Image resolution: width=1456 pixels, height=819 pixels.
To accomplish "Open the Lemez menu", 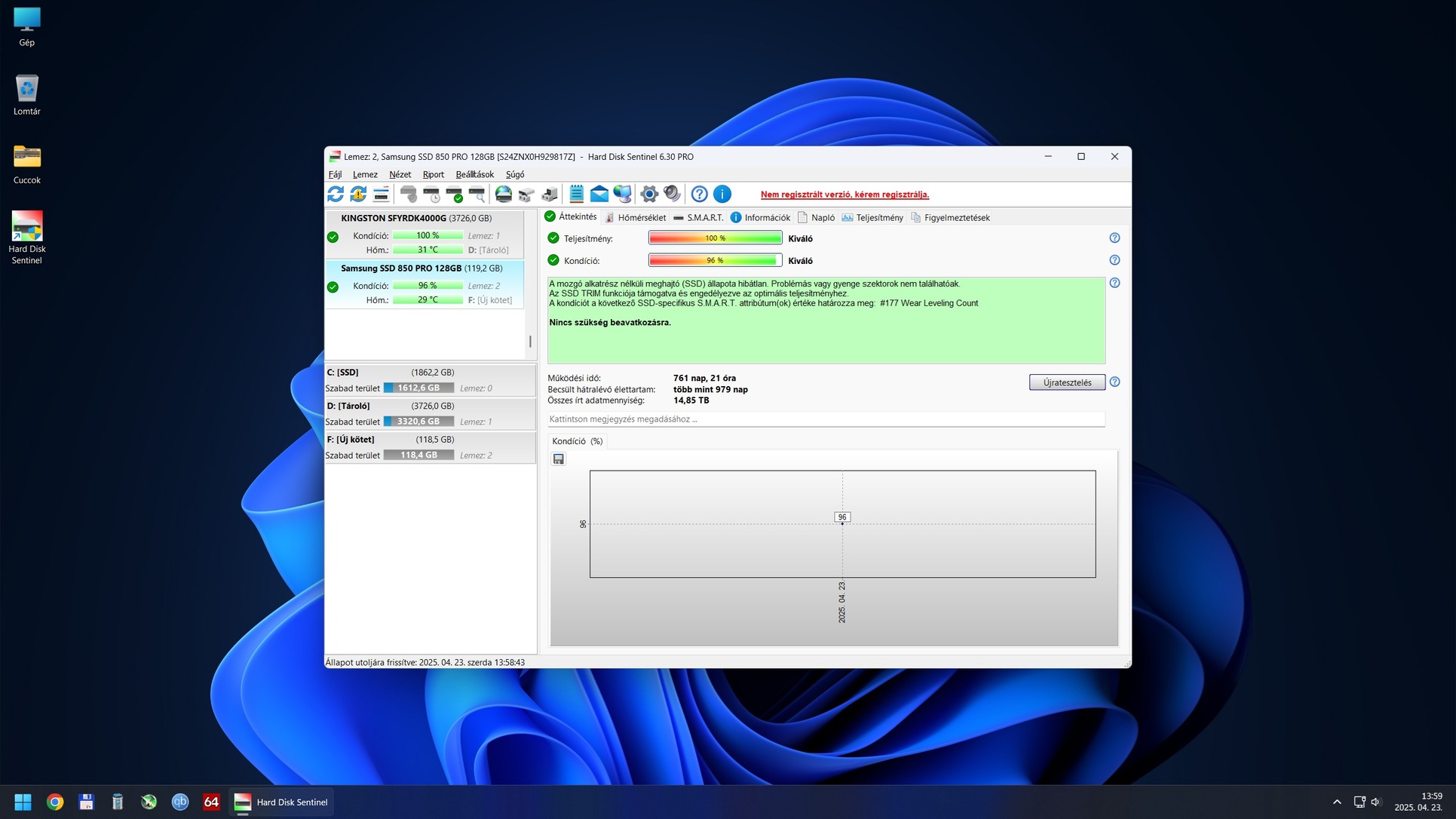I will (365, 174).
